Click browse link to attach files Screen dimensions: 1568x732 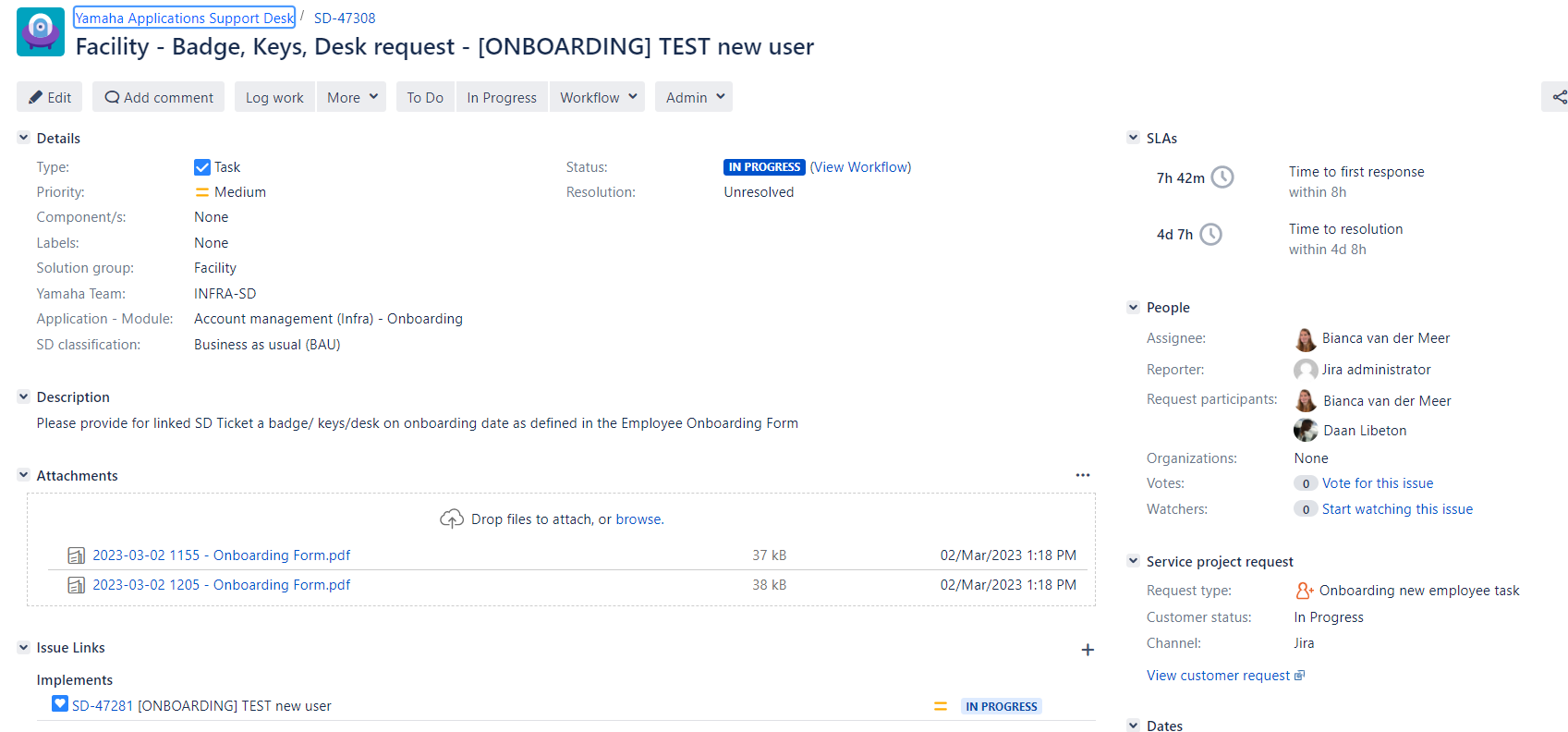[638, 519]
